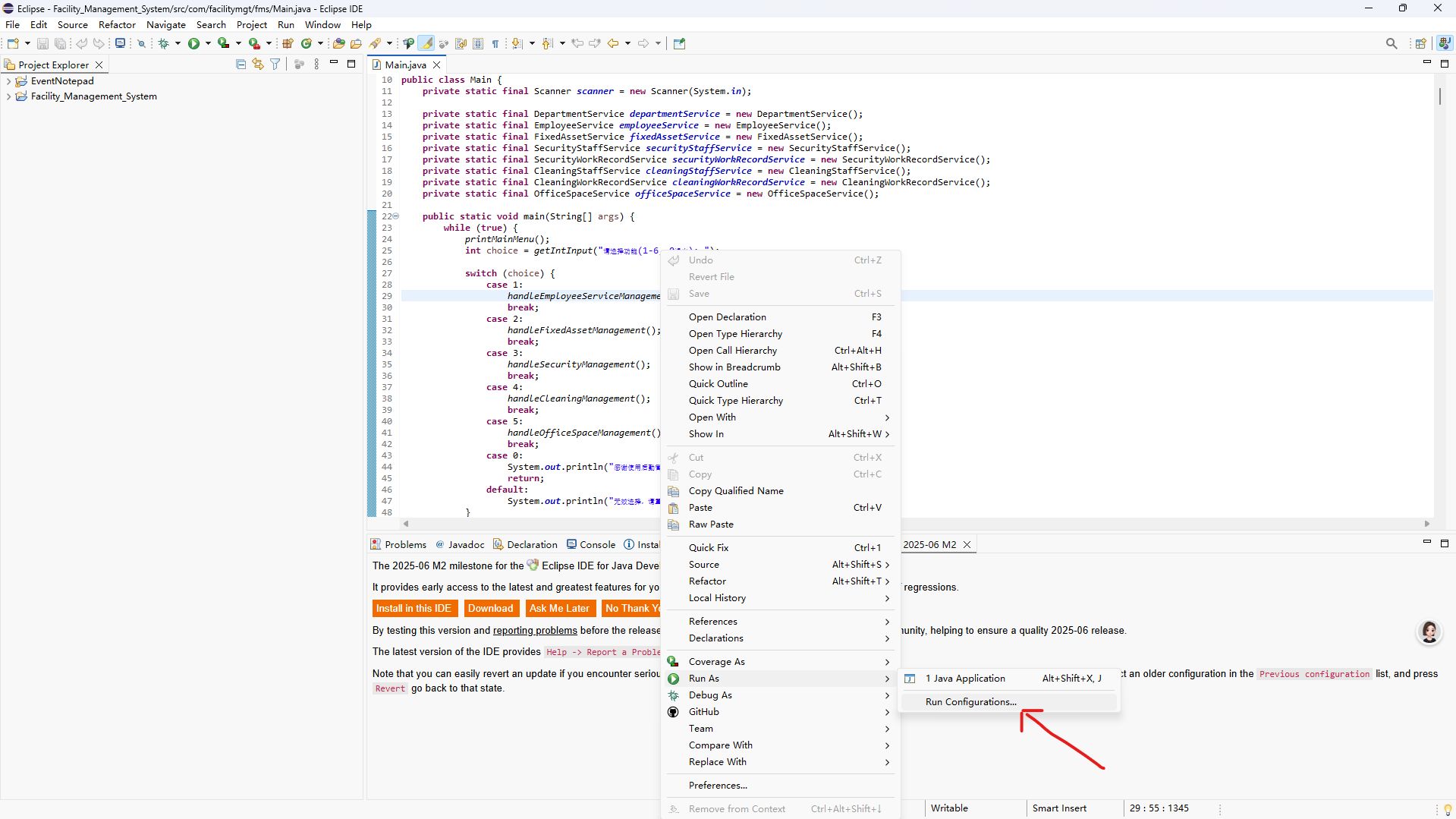1456x819 pixels.
Task: Collapse the main method fold marker at line 22
Action: [x=396, y=216]
